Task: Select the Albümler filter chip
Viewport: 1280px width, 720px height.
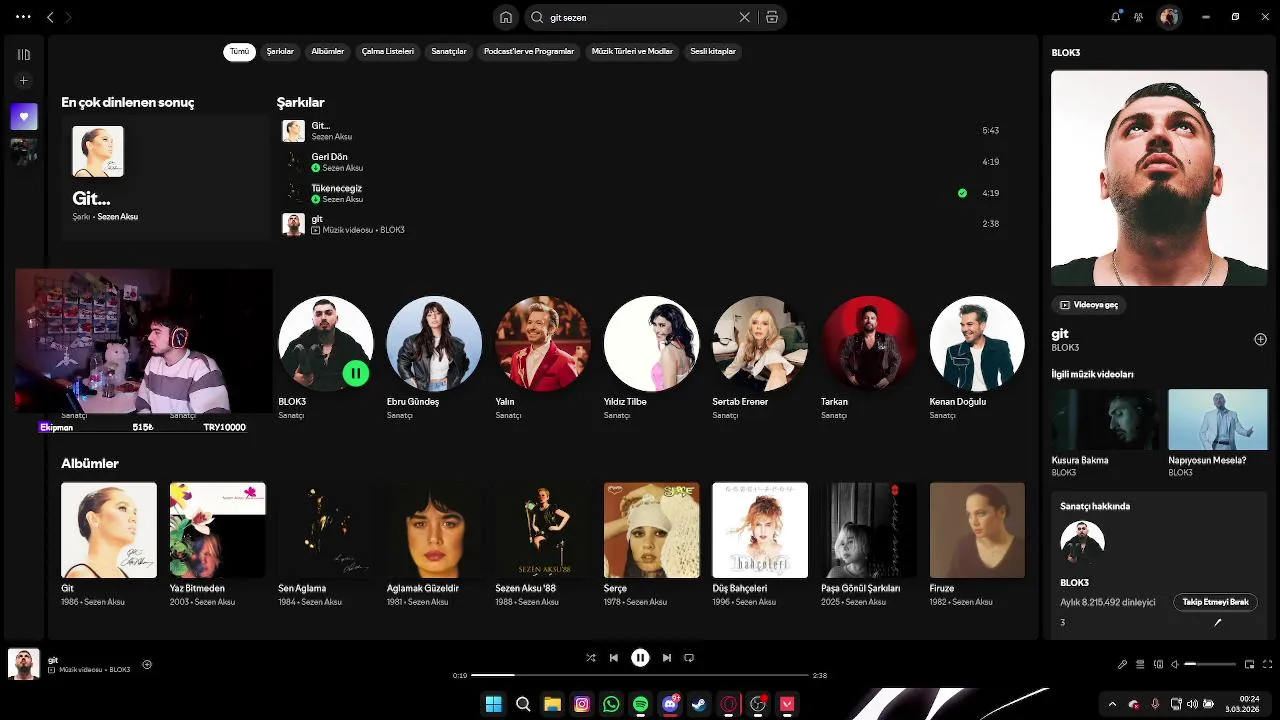Action: pyautogui.click(x=328, y=51)
